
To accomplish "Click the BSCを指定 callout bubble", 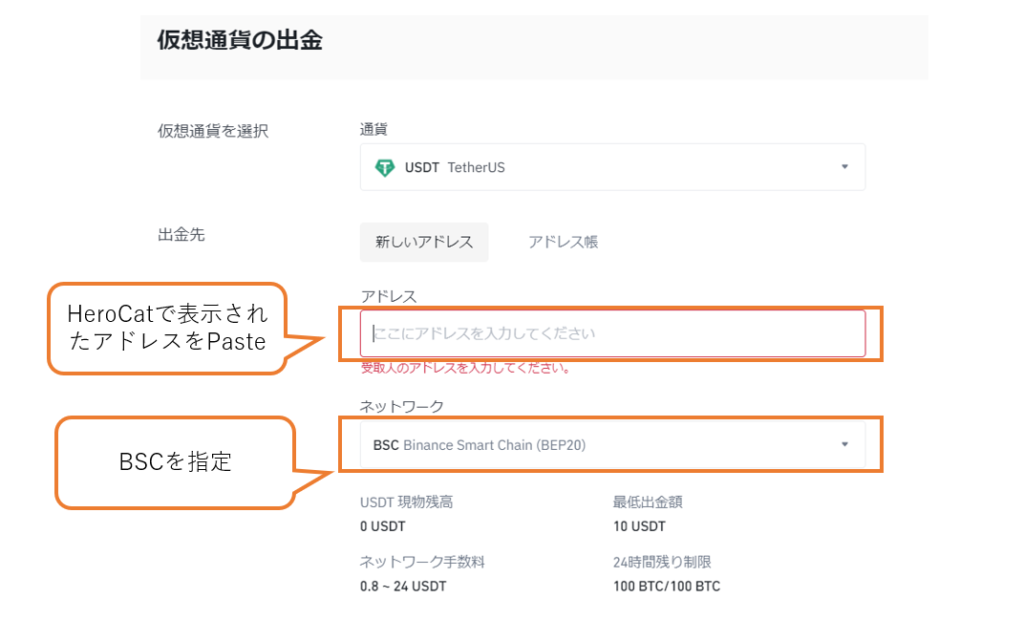I will (x=175, y=462).
